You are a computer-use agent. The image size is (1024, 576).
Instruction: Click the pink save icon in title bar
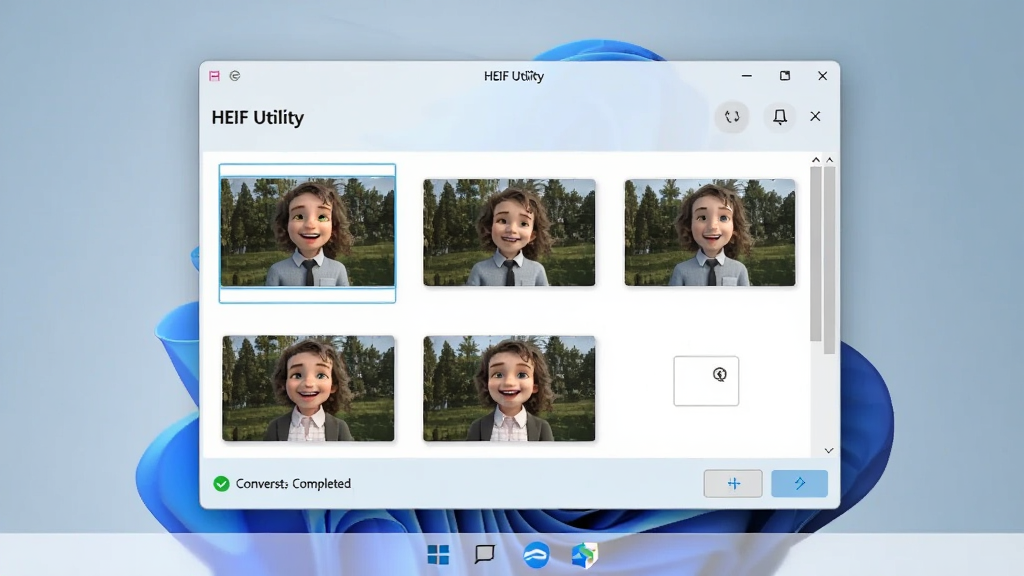(214, 76)
